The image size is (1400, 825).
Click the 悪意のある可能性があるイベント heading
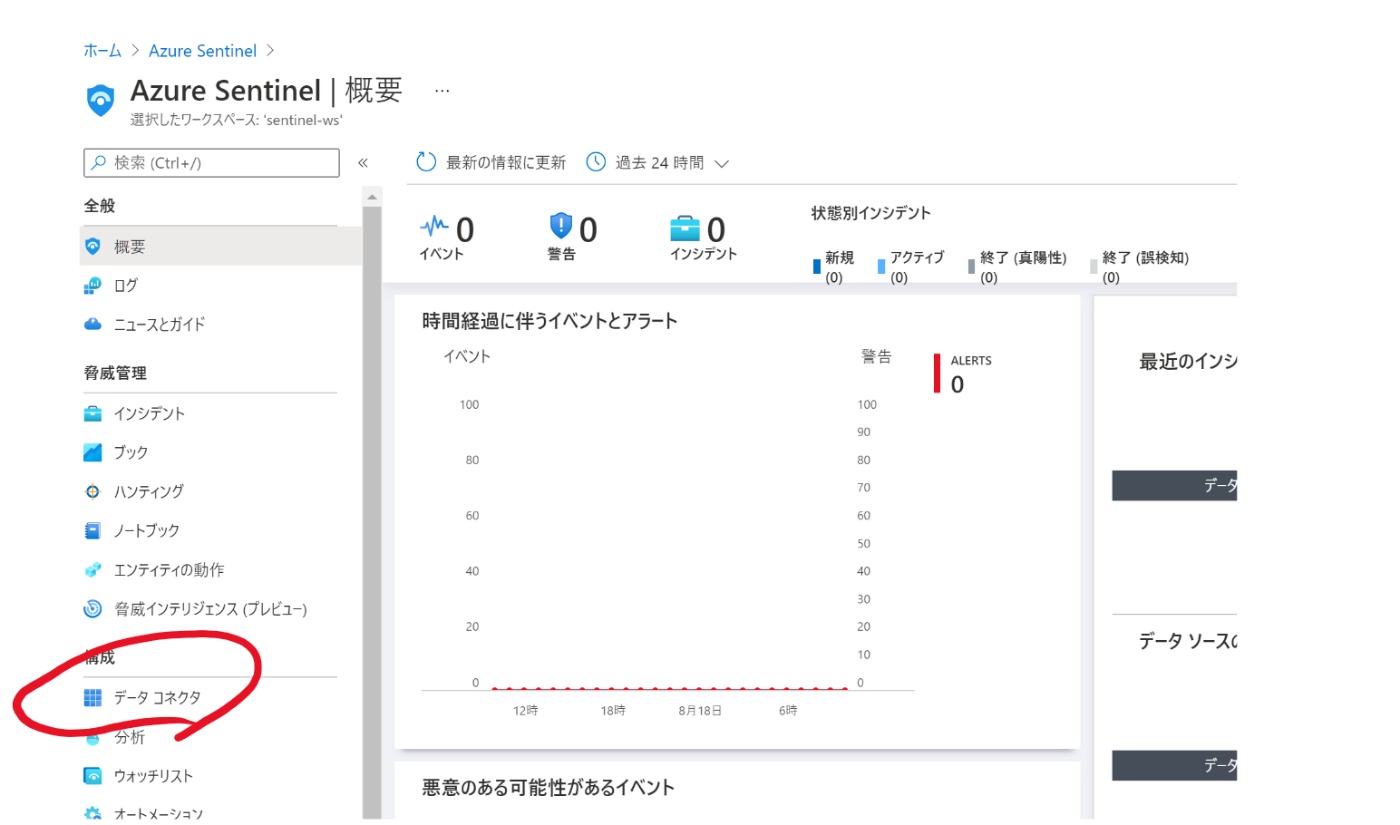click(548, 788)
